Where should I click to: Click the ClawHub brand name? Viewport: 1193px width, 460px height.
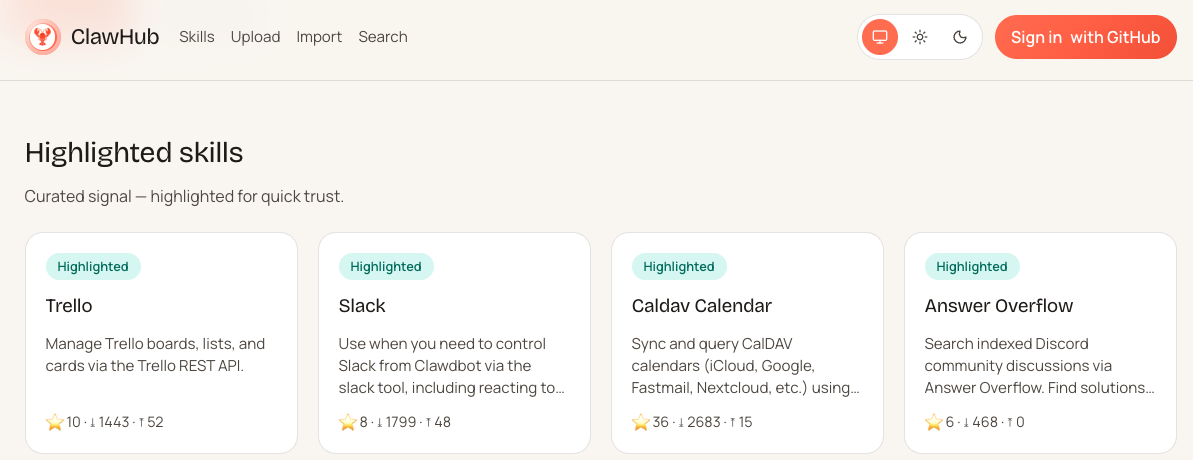pyautogui.click(x=115, y=37)
